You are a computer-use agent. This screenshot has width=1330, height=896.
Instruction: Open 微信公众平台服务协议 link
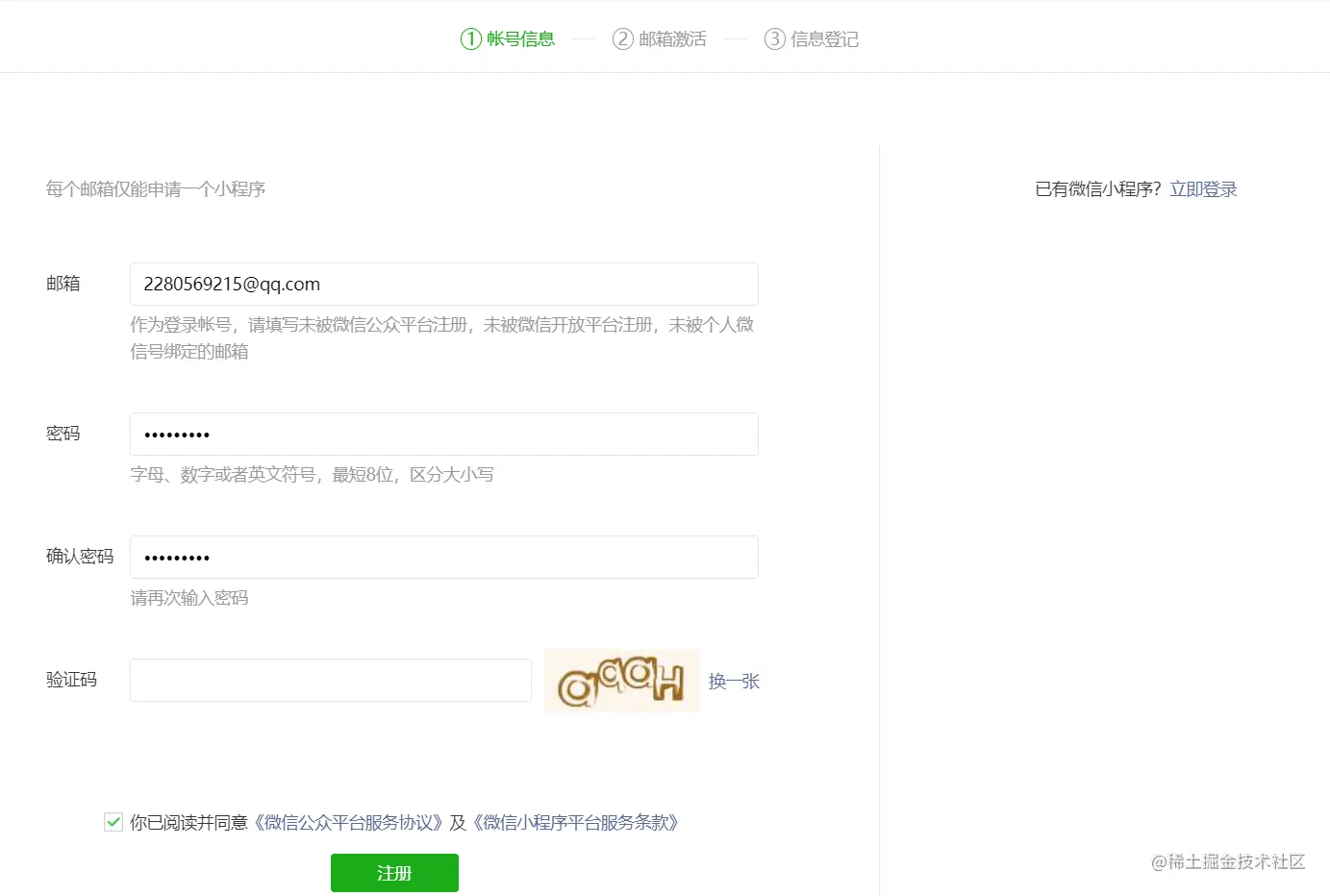pos(349,823)
